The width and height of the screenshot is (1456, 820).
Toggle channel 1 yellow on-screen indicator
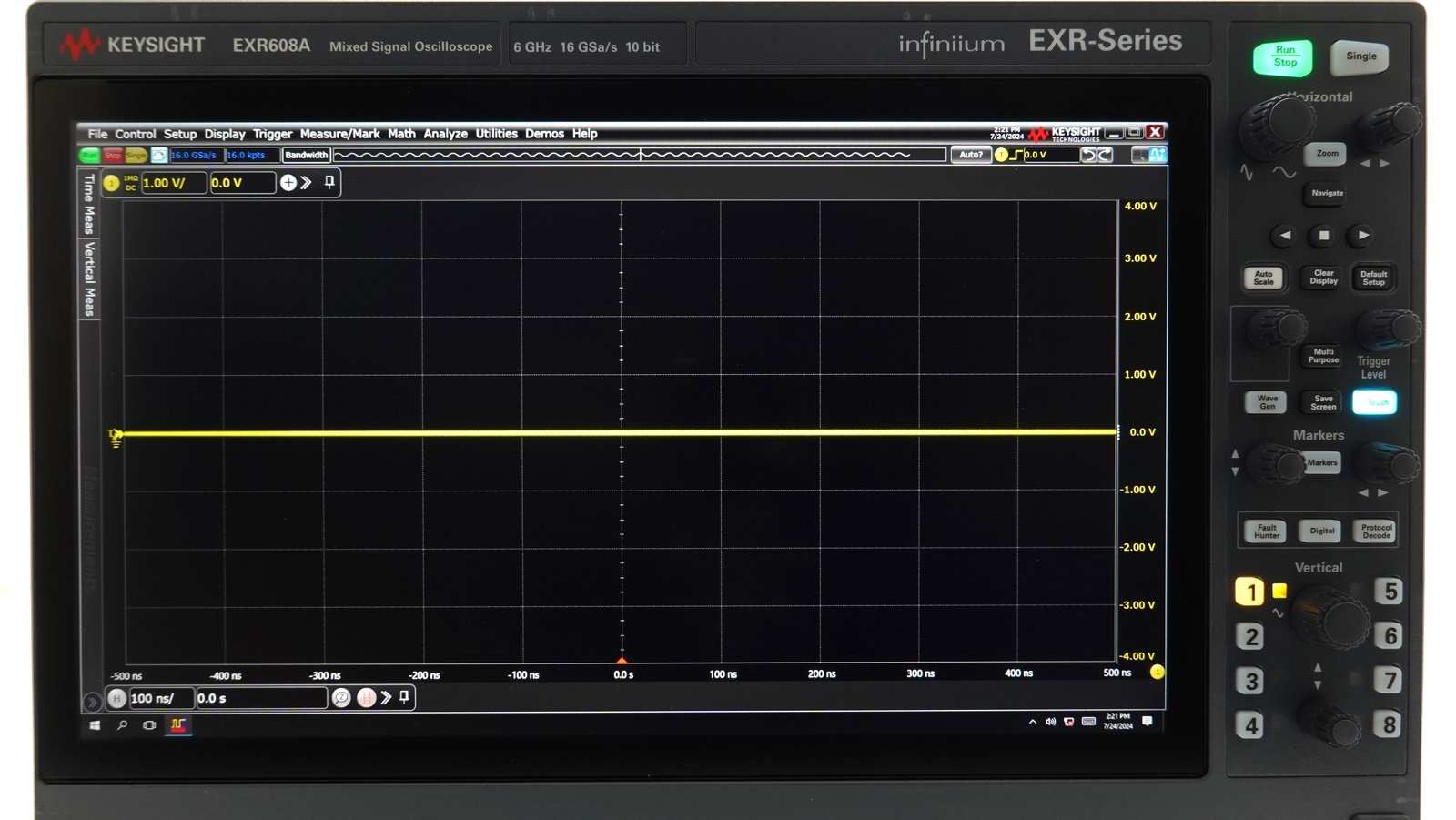[111, 183]
